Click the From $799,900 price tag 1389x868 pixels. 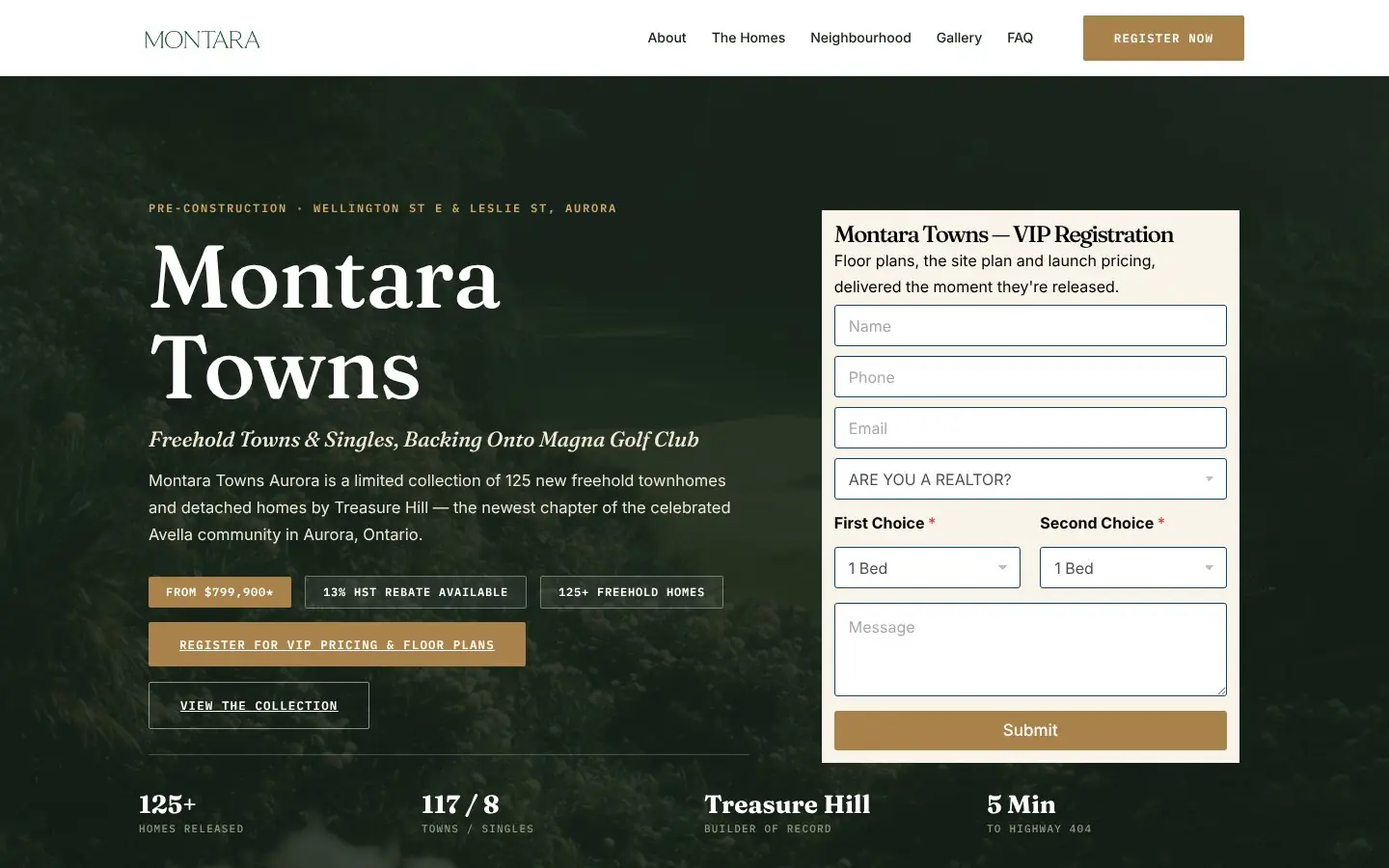[220, 592]
